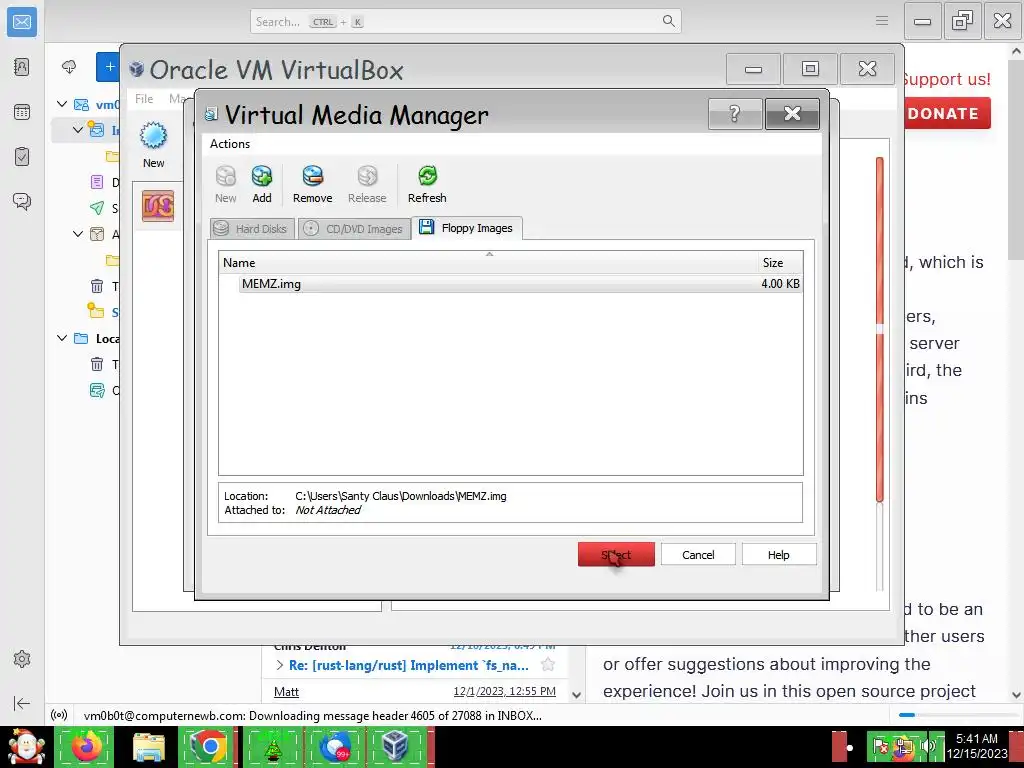1024x768 pixels.
Task: Click Cancel in Virtual Media Manager
Action: pos(698,554)
